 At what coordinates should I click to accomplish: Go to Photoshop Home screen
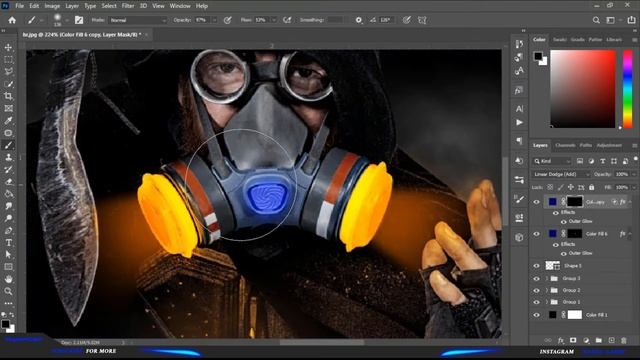[x=12, y=20]
